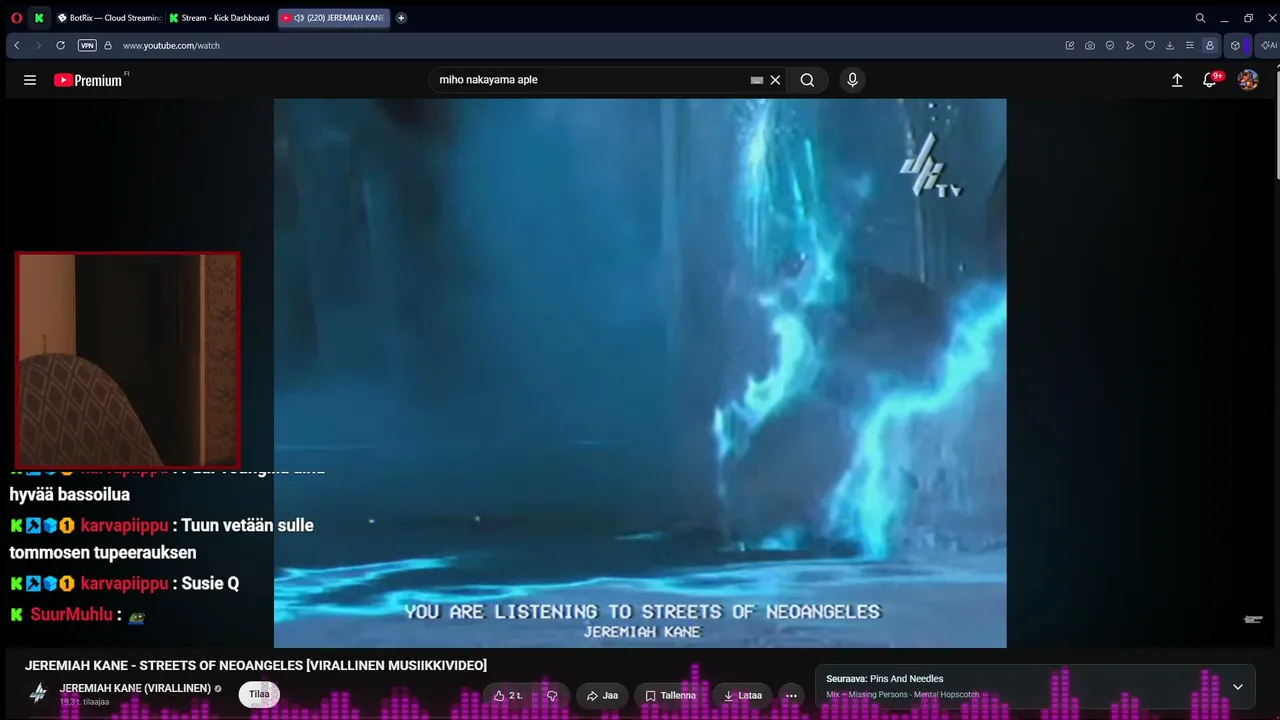This screenshot has height=720, width=1280.
Task: Dislike the video with thumbs-down
Action: click(x=551, y=696)
